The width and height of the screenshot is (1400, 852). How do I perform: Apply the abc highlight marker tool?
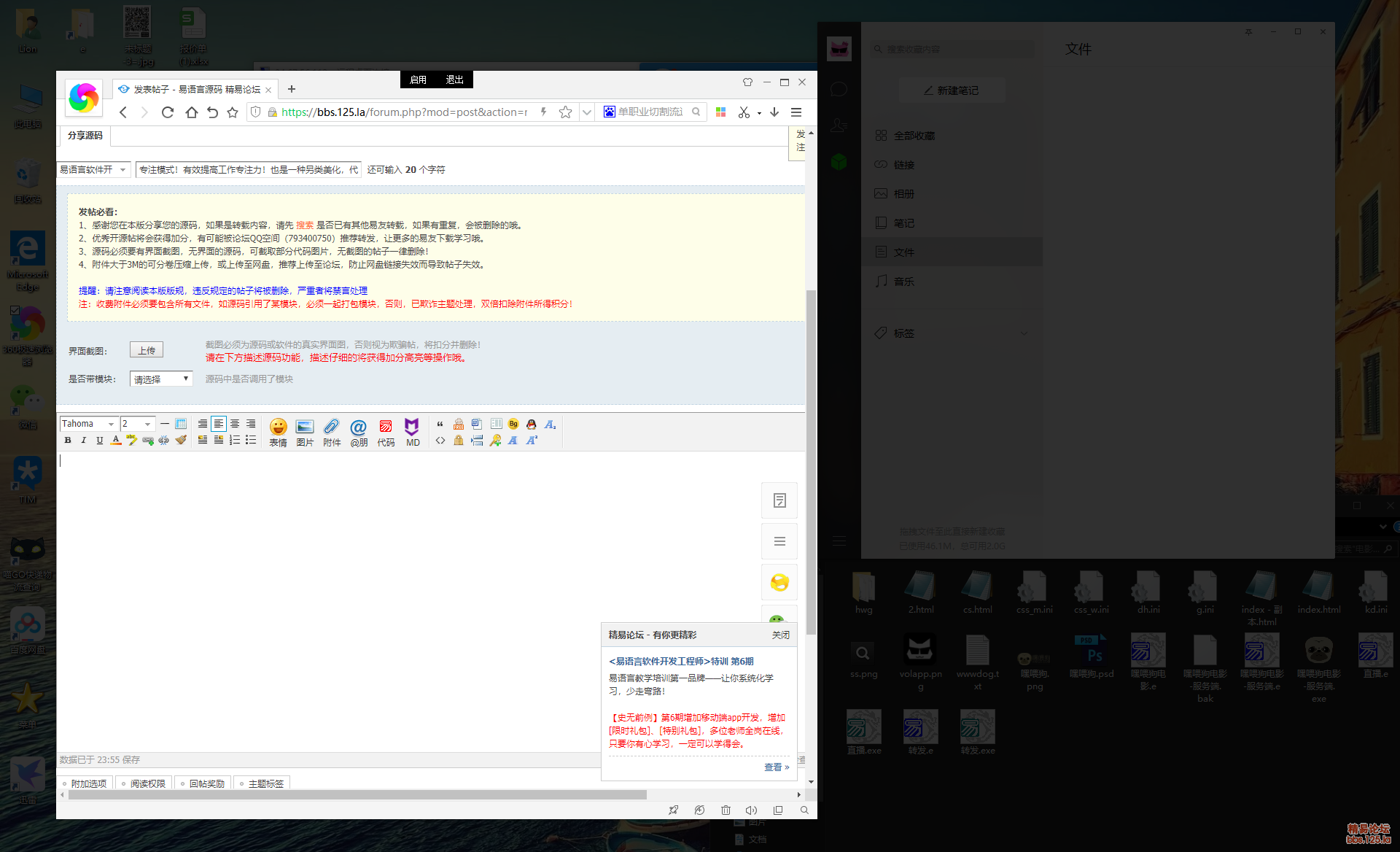pyautogui.click(x=132, y=440)
